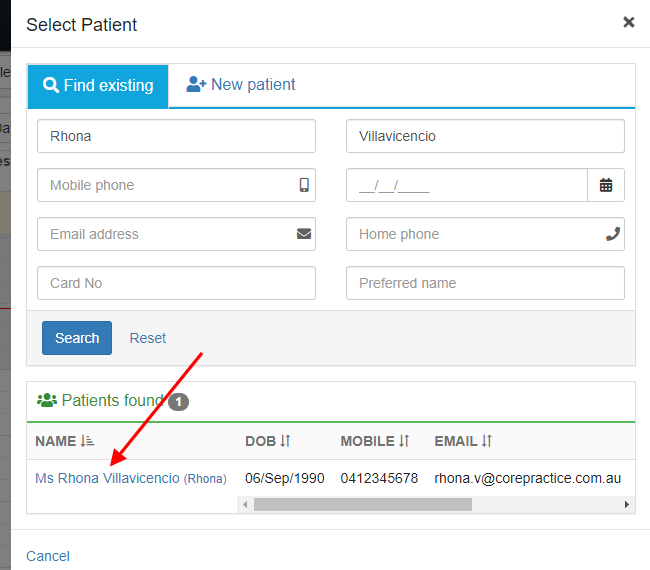Switch to the Find existing tab
The image size is (650, 570).
tap(98, 86)
